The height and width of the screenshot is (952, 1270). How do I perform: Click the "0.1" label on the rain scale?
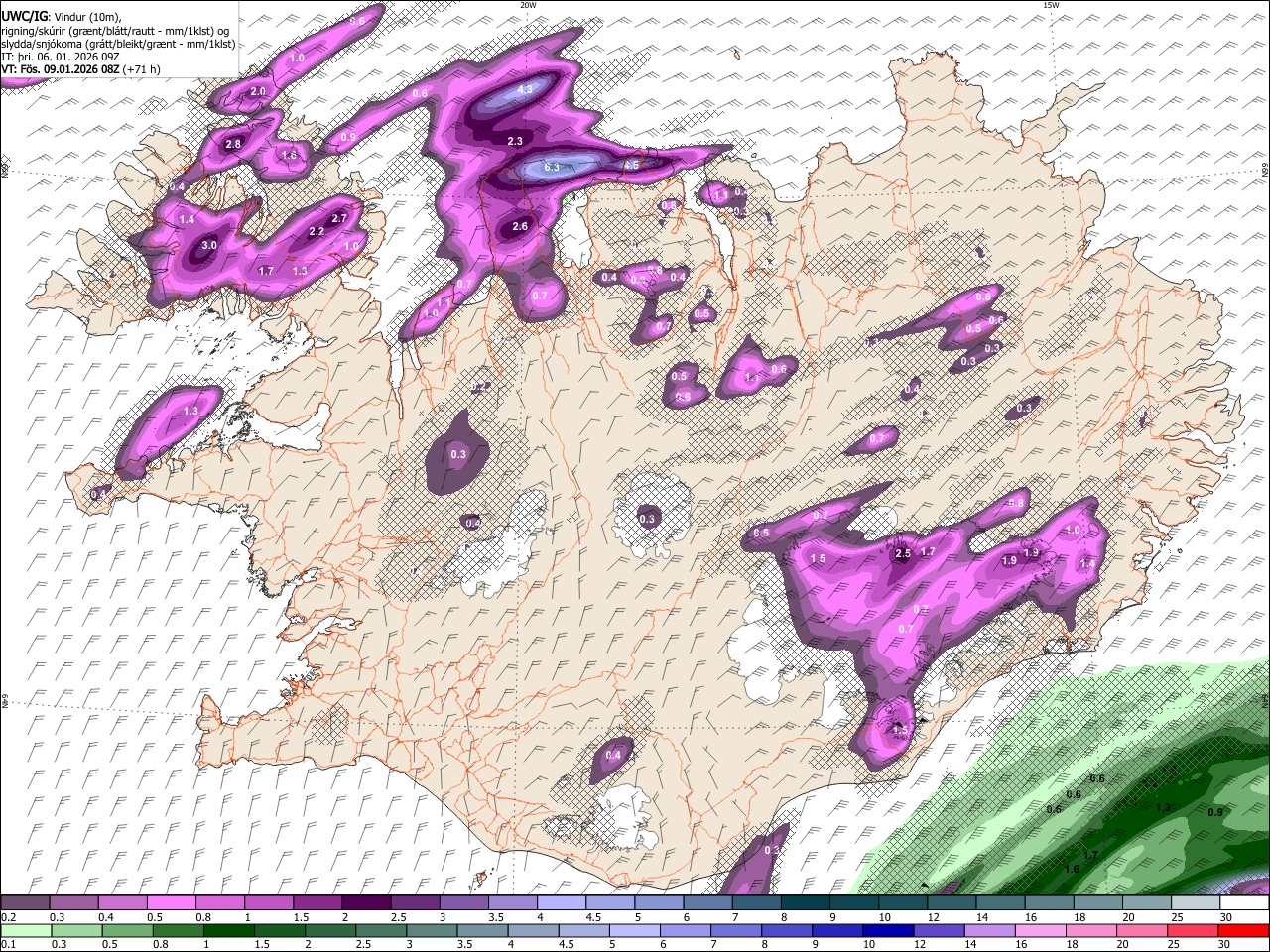coord(8,945)
